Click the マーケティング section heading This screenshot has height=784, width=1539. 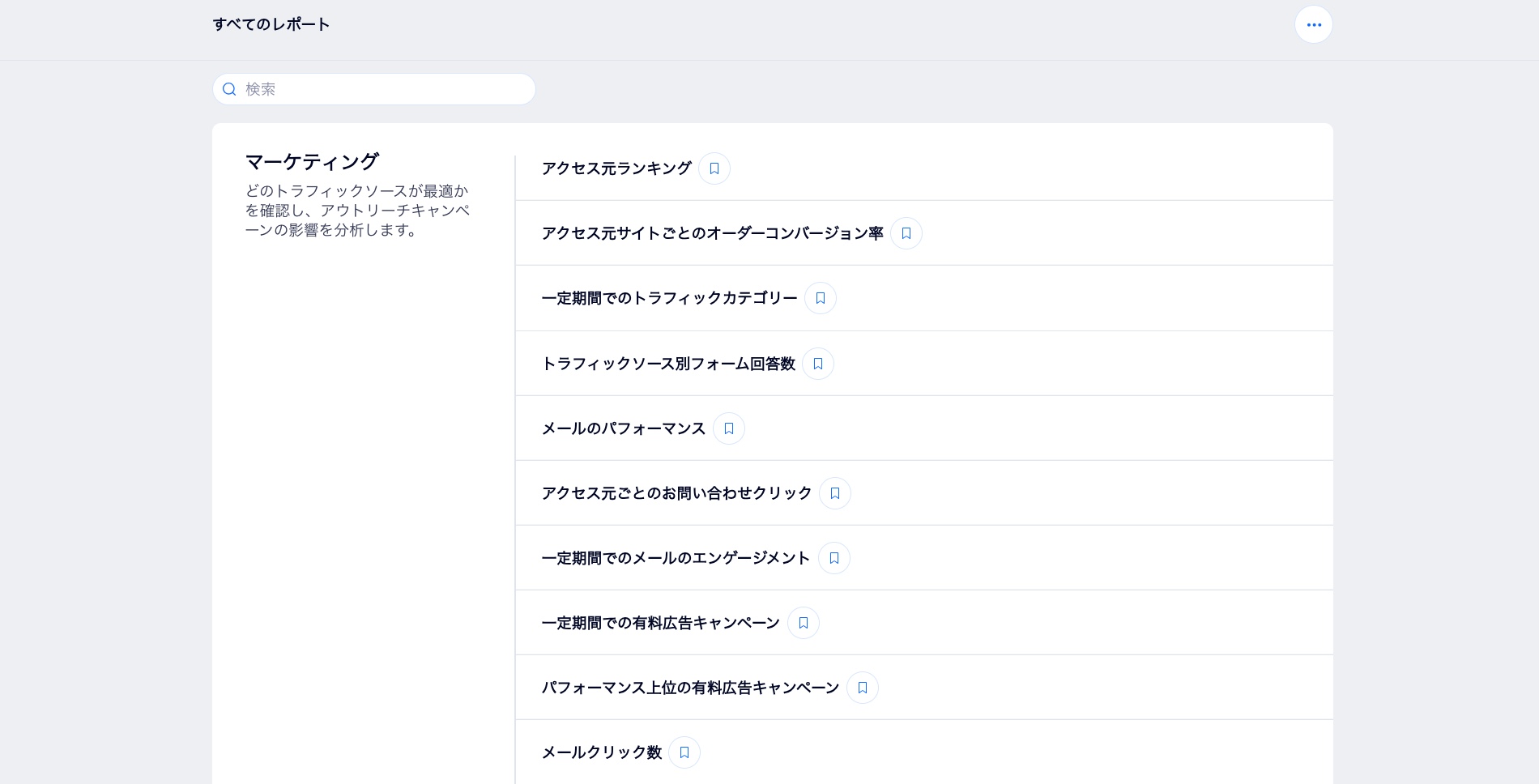click(311, 161)
